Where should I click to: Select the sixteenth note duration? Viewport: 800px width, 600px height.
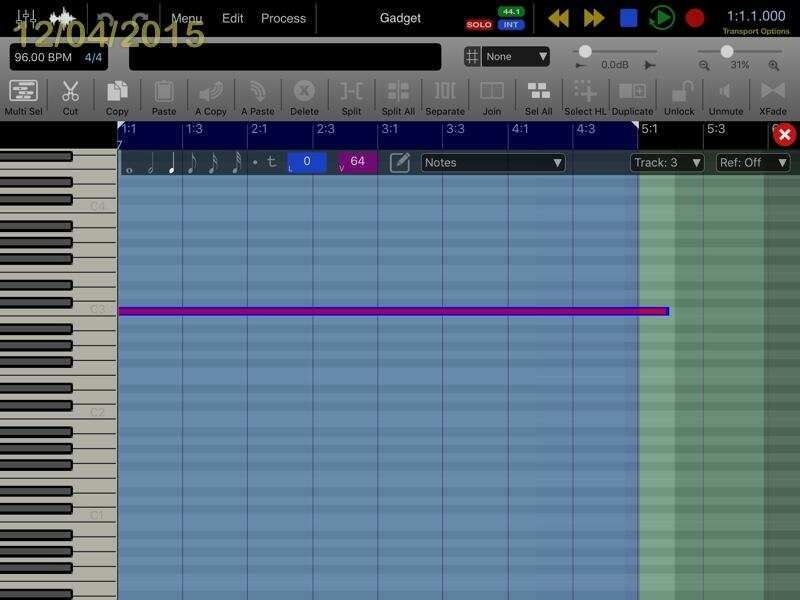214,163
